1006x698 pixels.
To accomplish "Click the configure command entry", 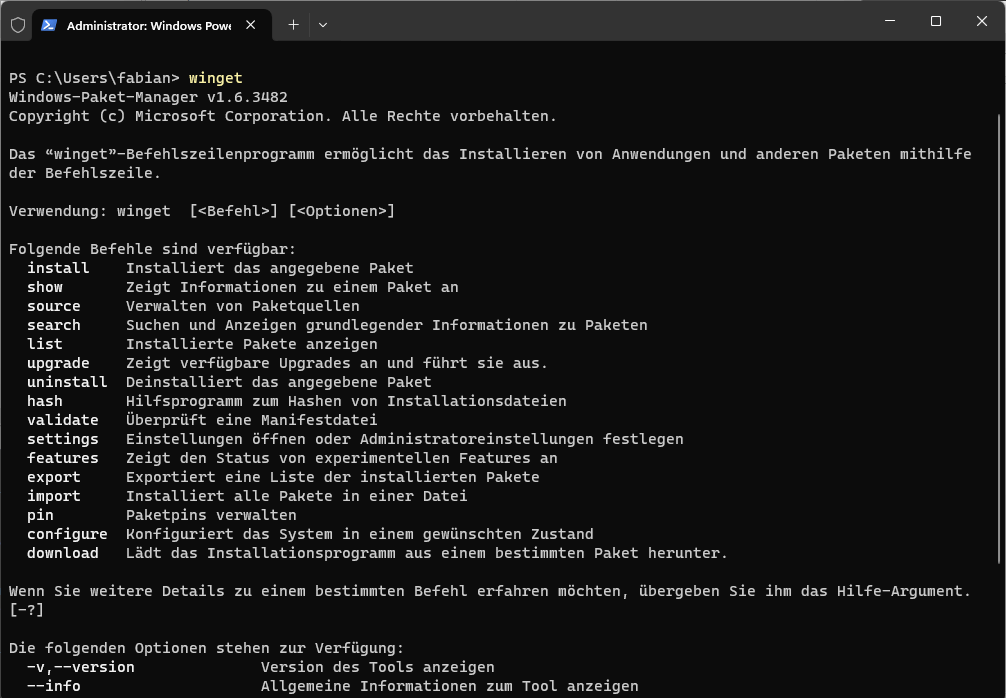I will click(x=66, y=534).
